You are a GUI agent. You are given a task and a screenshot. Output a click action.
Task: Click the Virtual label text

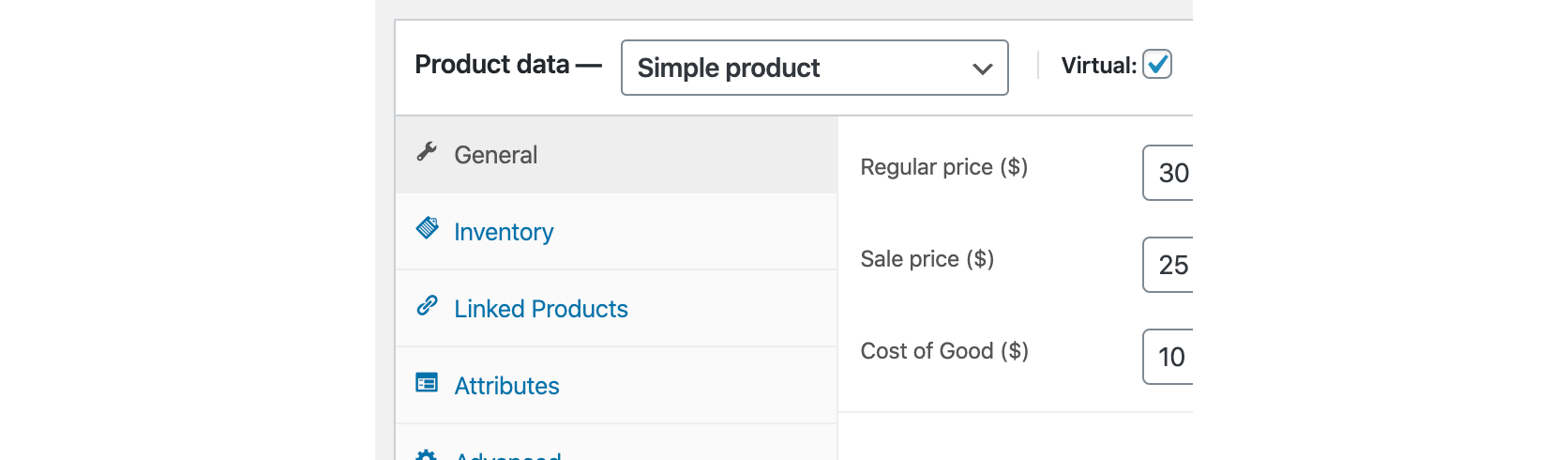[x=1098, y=66]
